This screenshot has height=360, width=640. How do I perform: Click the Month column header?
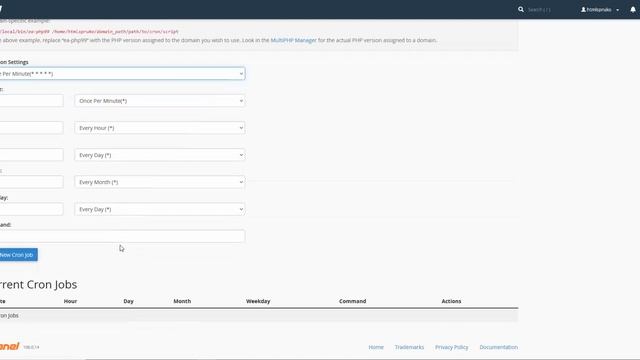point(182,301)
